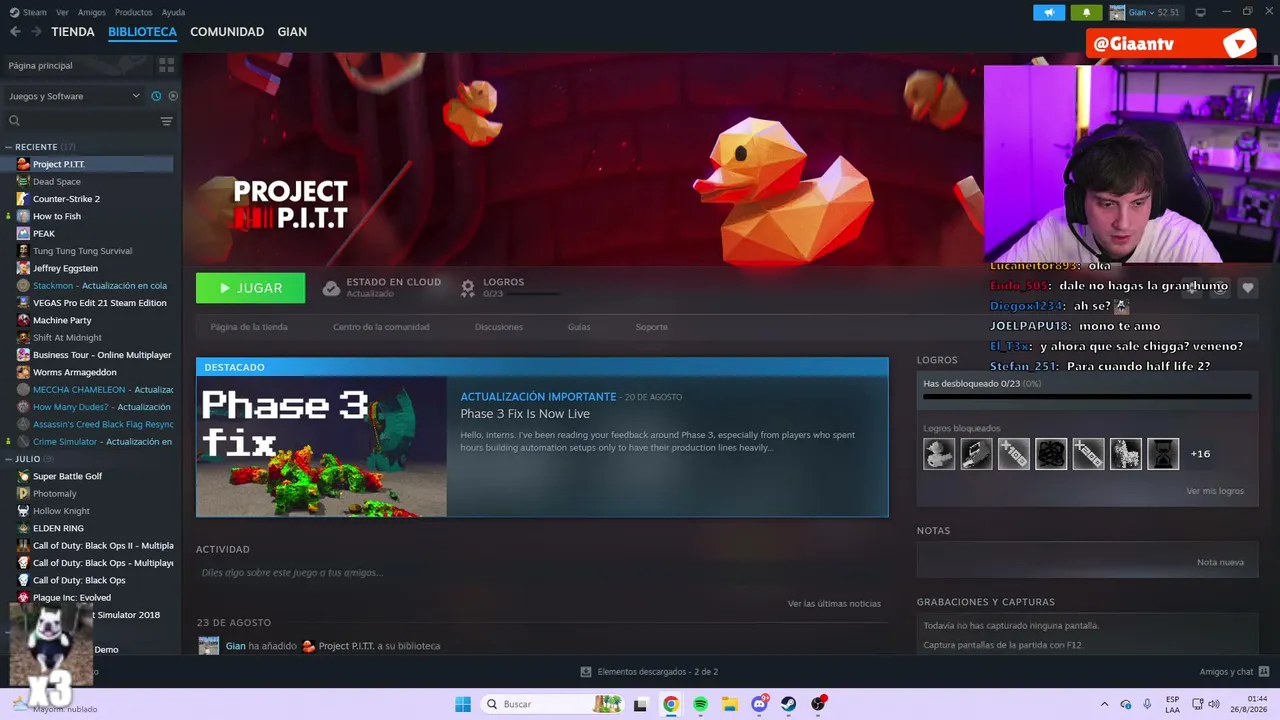Open the Juegos y Software dropdown

[x=74, y=96]
